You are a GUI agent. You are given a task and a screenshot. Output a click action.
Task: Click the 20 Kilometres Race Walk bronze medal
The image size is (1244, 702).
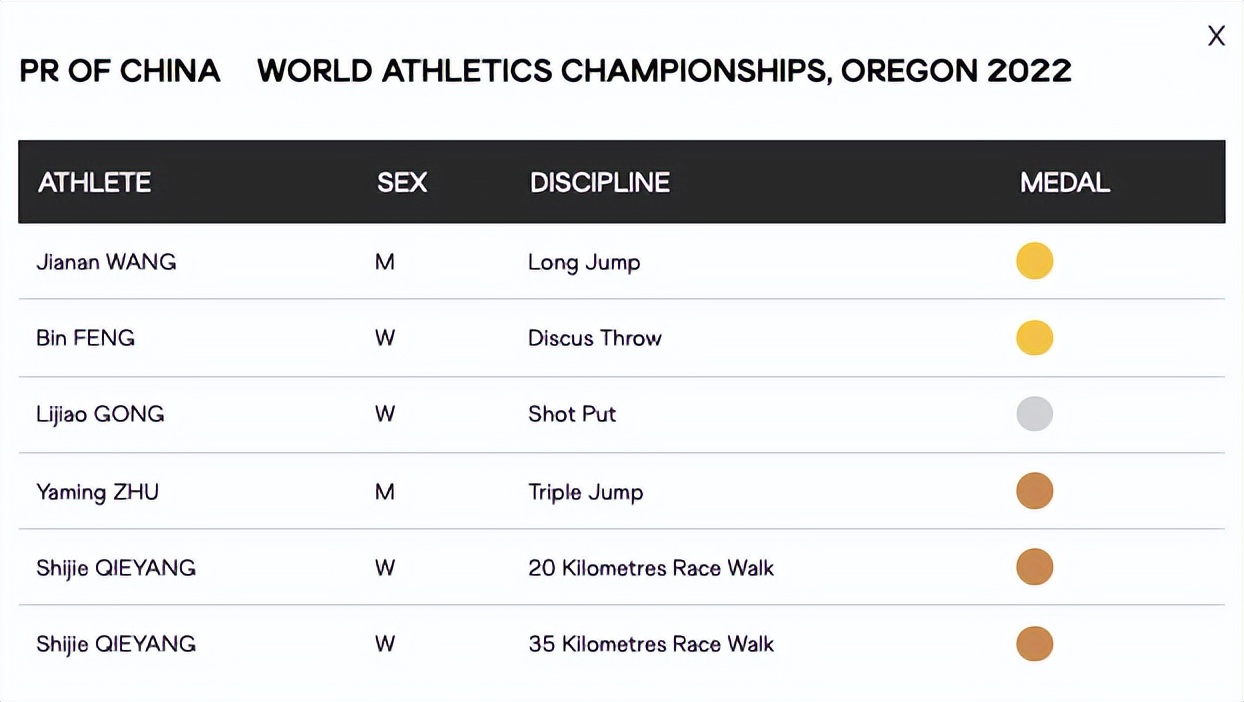pos(1034,567)
